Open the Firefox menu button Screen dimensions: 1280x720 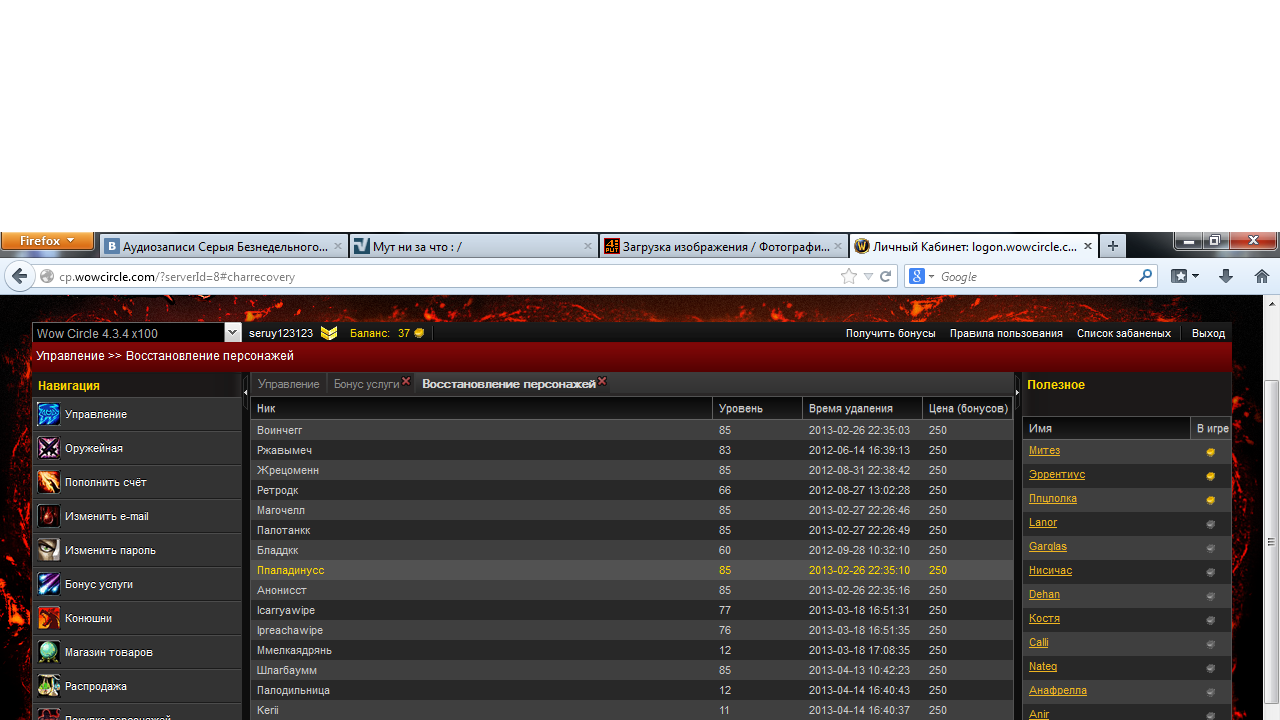click(x=47, y=241)
